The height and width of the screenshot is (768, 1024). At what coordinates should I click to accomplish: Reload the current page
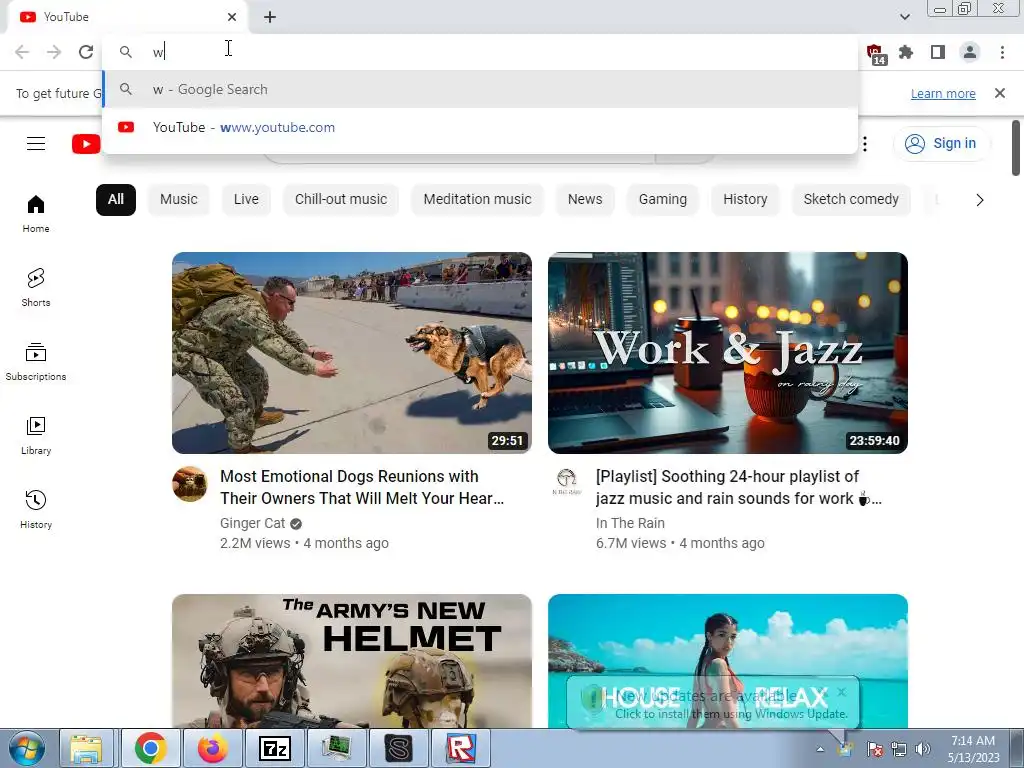86,52
